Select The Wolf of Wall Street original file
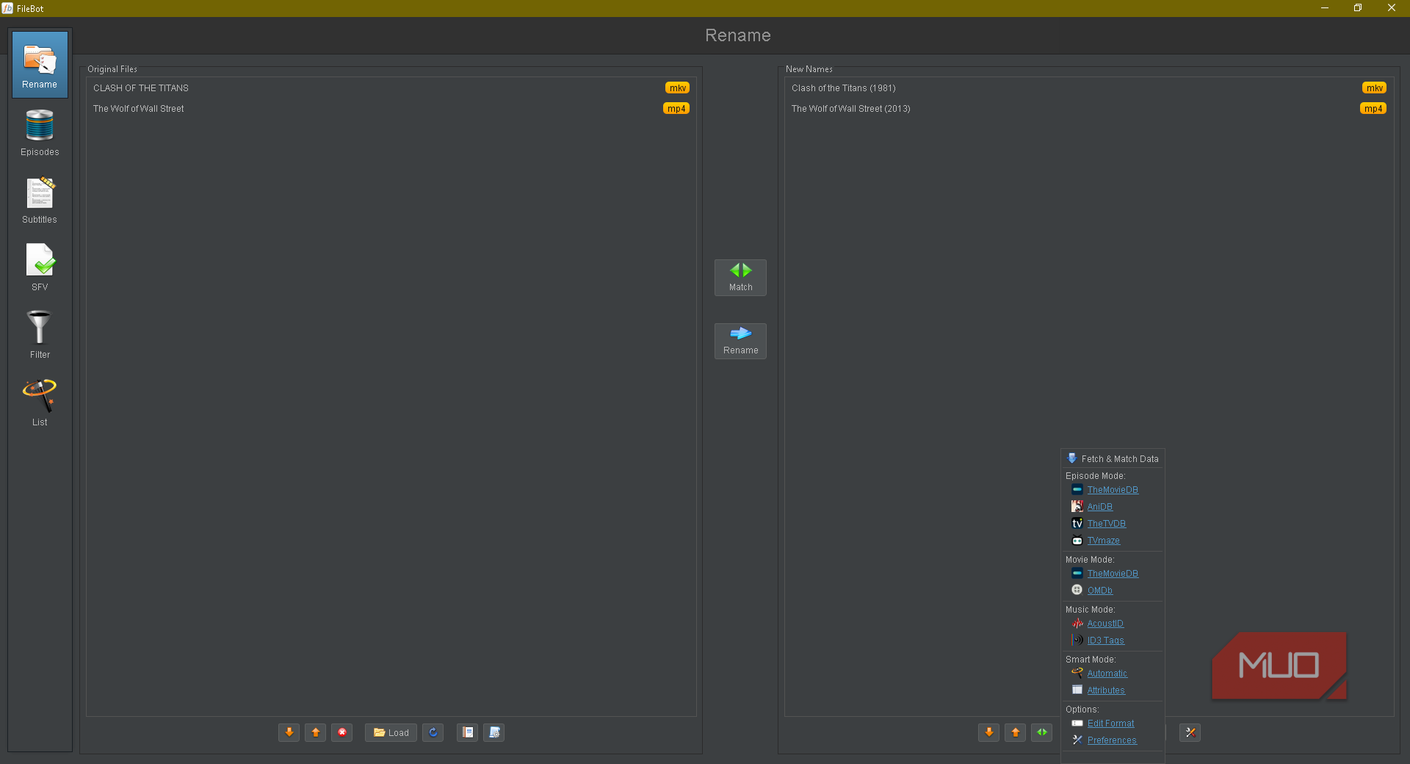 point(391,109)
